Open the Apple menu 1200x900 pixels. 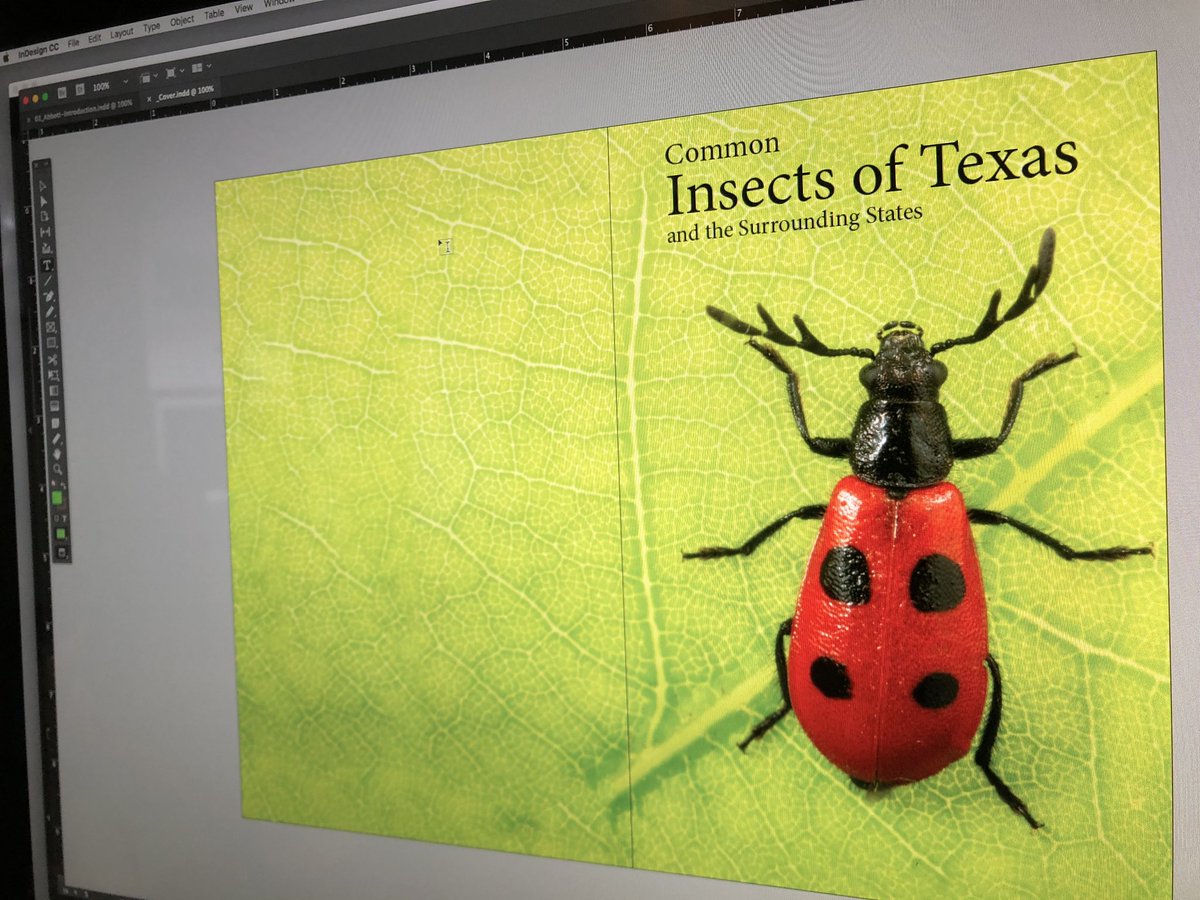pyautogui.click(x=6, y=58)
